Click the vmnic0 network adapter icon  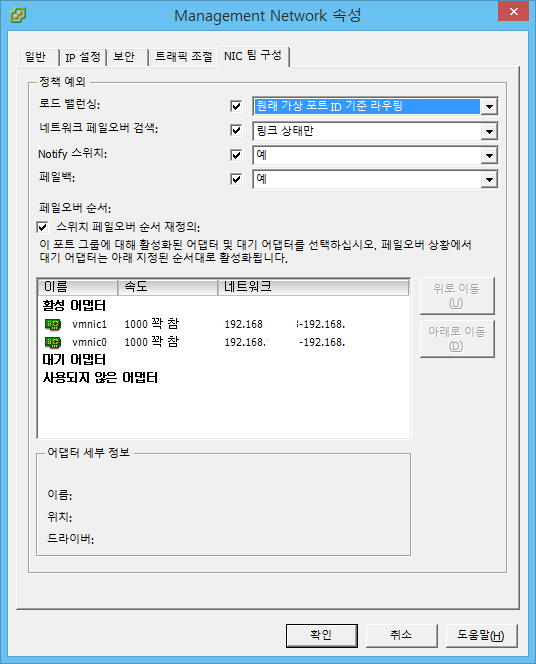(x=53, y=342)
